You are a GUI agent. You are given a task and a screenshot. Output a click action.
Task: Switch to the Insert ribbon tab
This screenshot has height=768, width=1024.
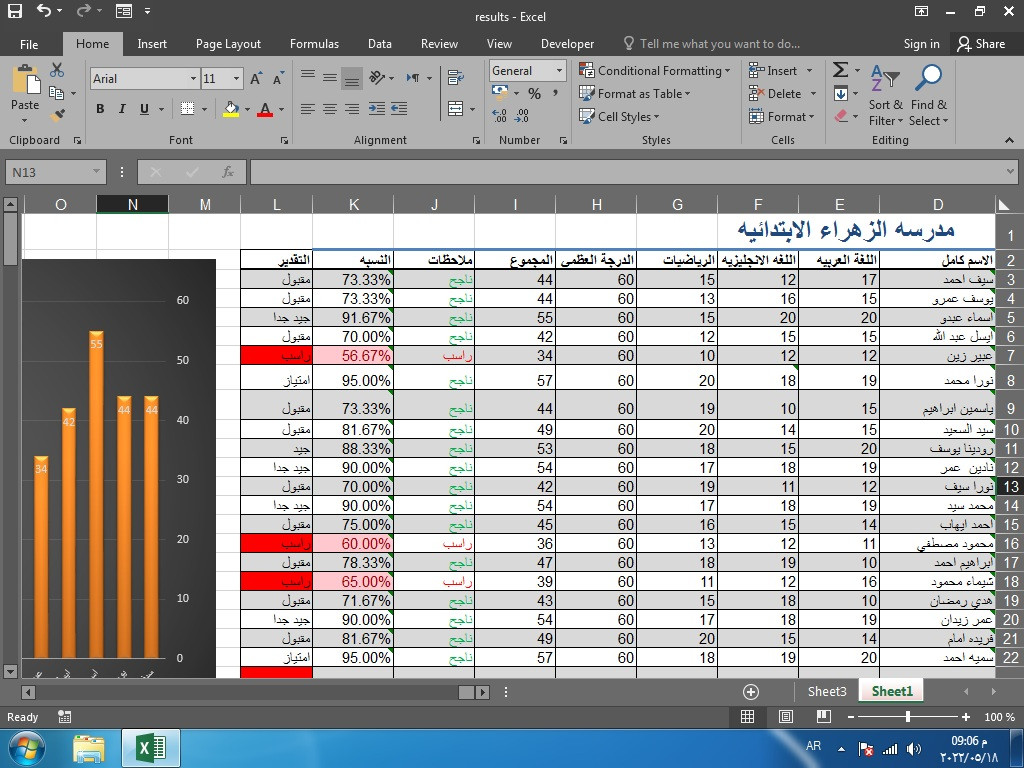tap(152, 44)
